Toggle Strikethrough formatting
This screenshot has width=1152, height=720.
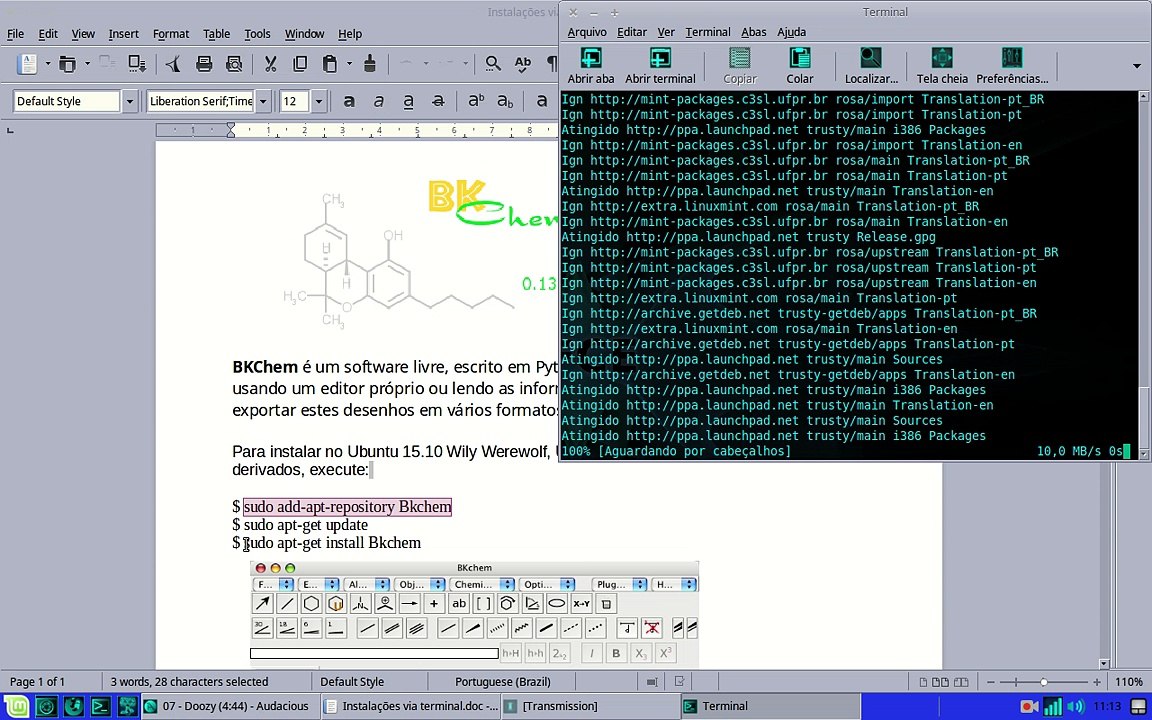point(438,101)
